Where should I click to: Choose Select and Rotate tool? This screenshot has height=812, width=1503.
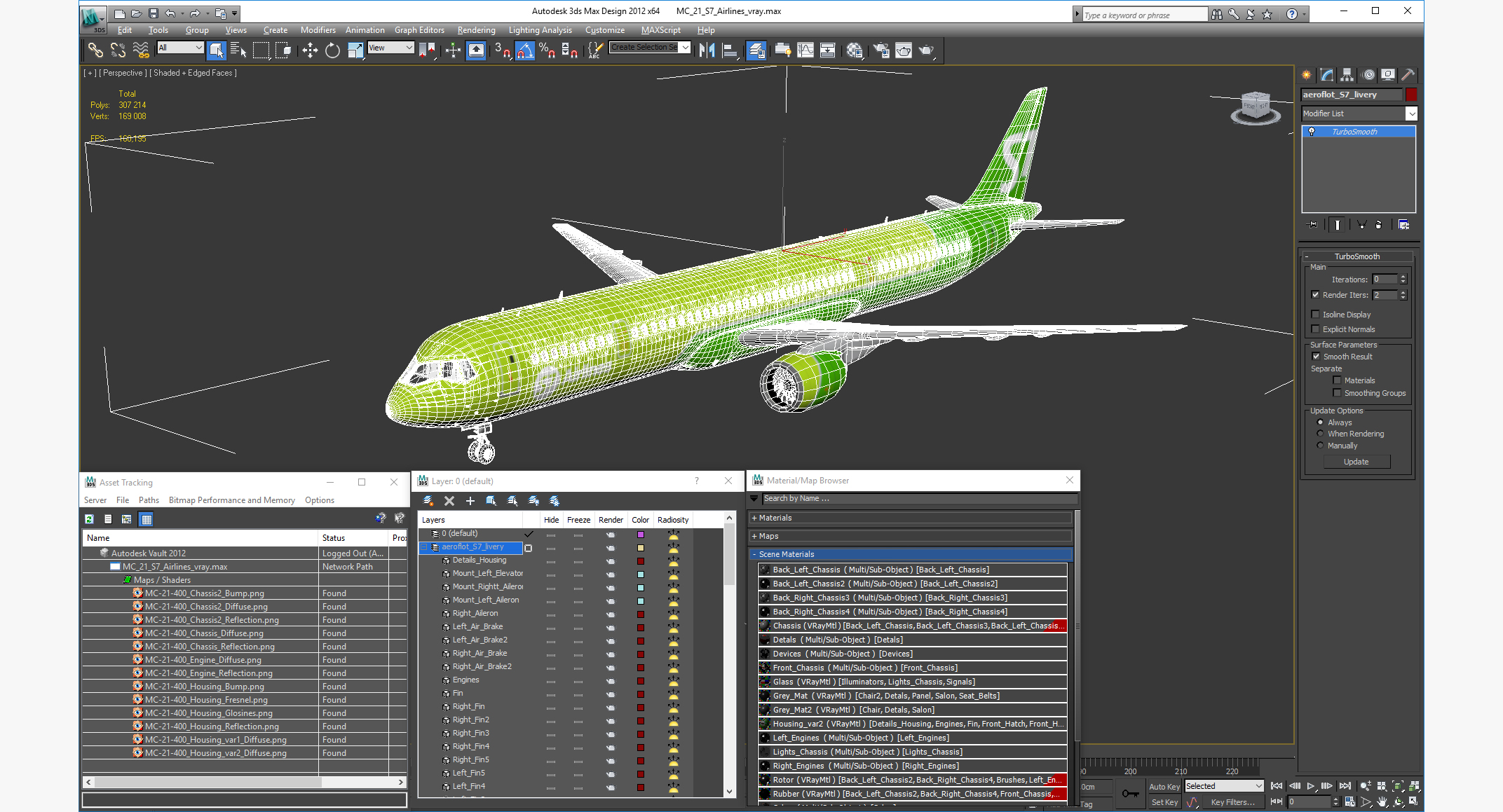coord(333,50)
